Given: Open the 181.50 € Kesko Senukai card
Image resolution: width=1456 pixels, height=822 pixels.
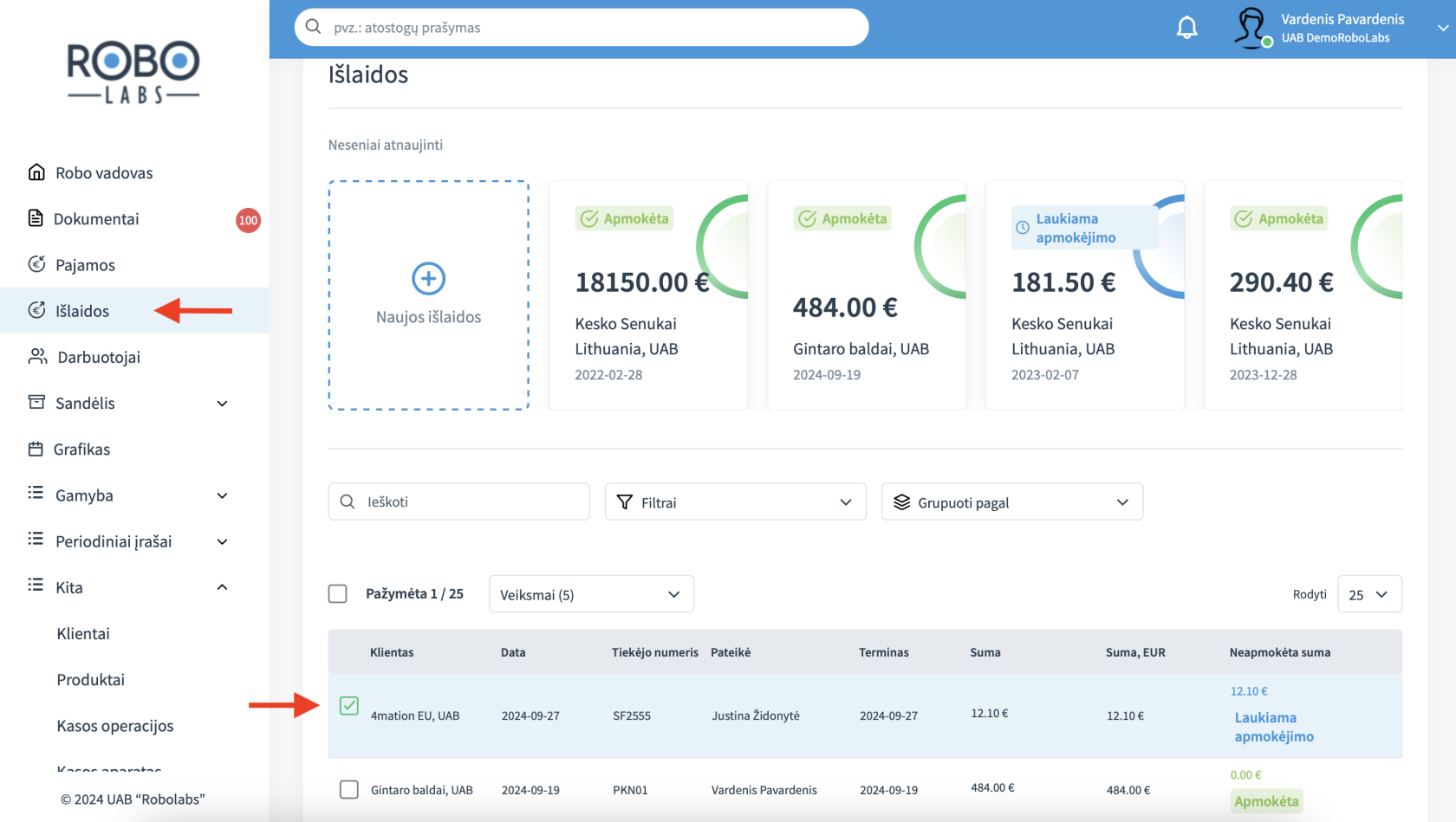Looking at the screenshot, I should click(1085, 295).
